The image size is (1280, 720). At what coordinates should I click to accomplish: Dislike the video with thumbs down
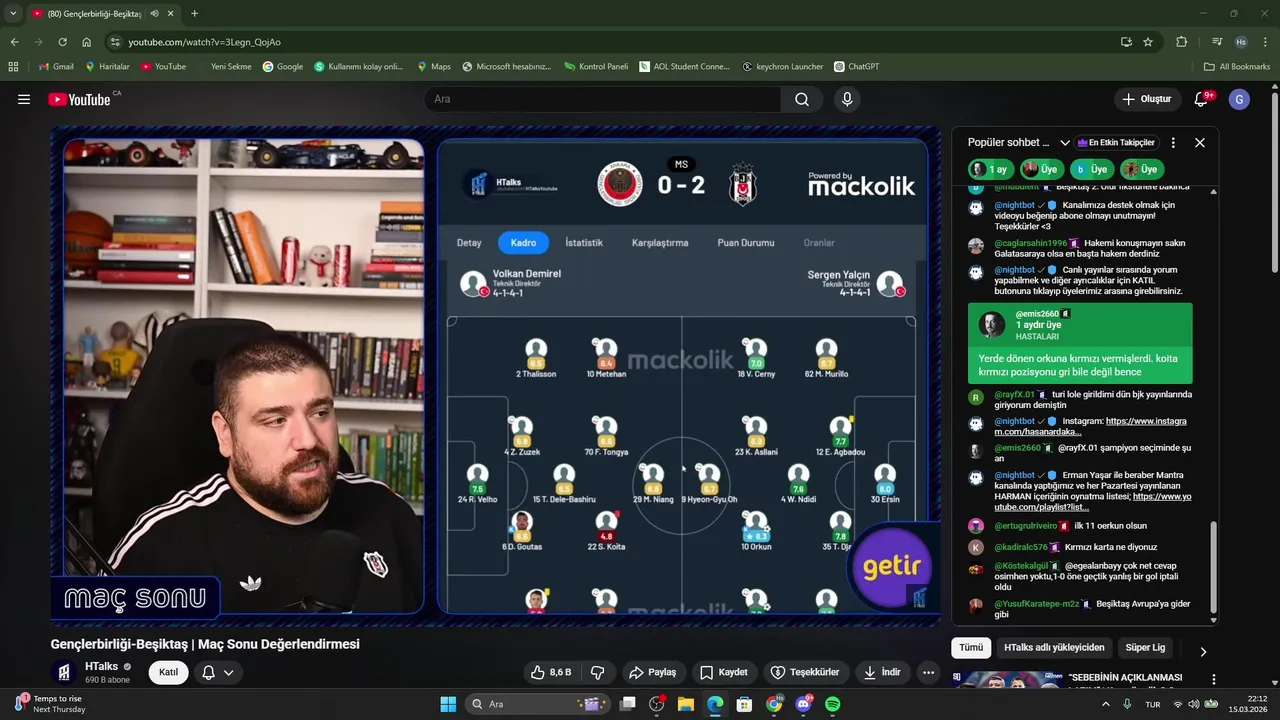[597, 672]
